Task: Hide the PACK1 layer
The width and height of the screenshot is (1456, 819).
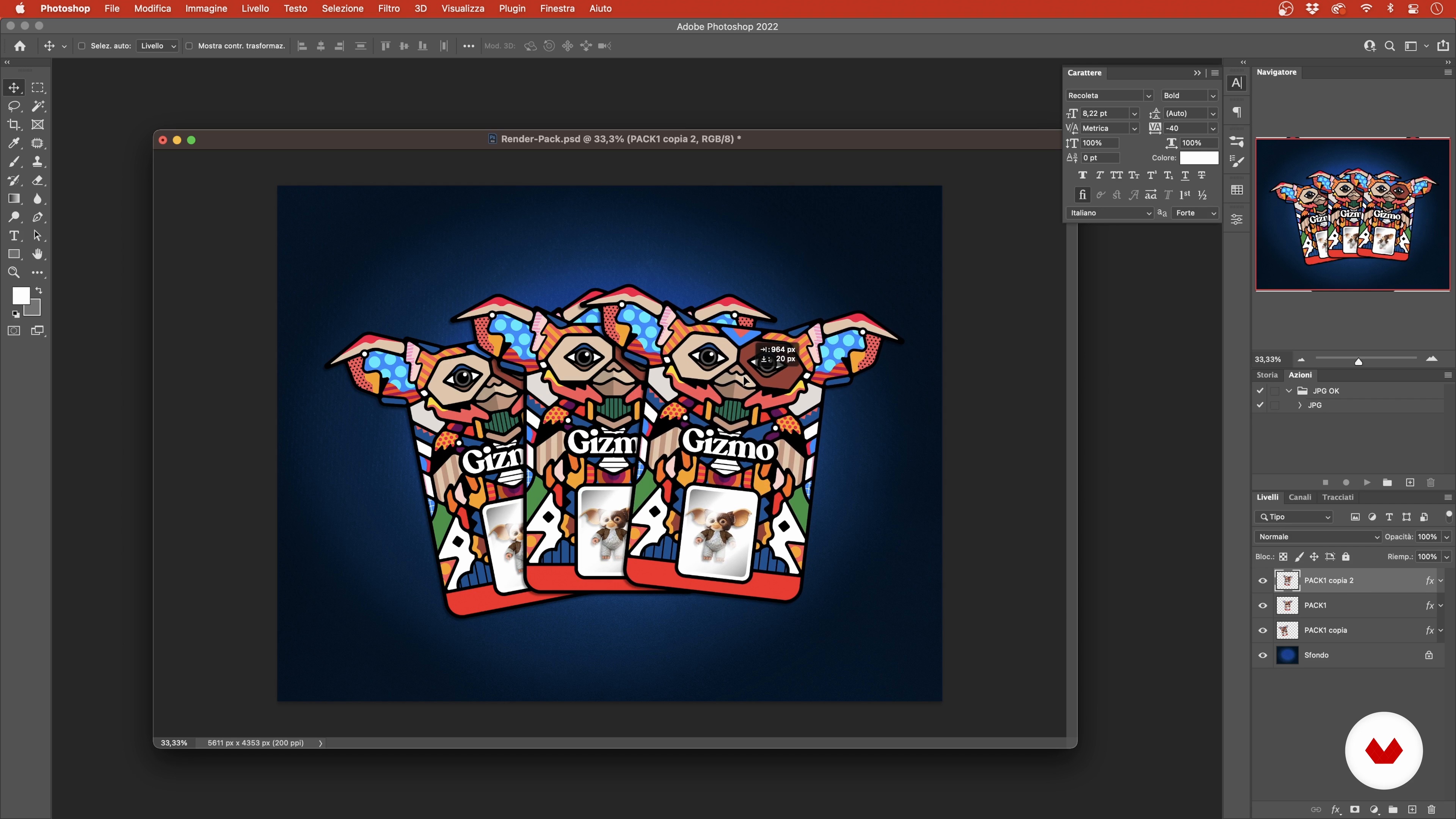Action: [x=1263, y=606]
